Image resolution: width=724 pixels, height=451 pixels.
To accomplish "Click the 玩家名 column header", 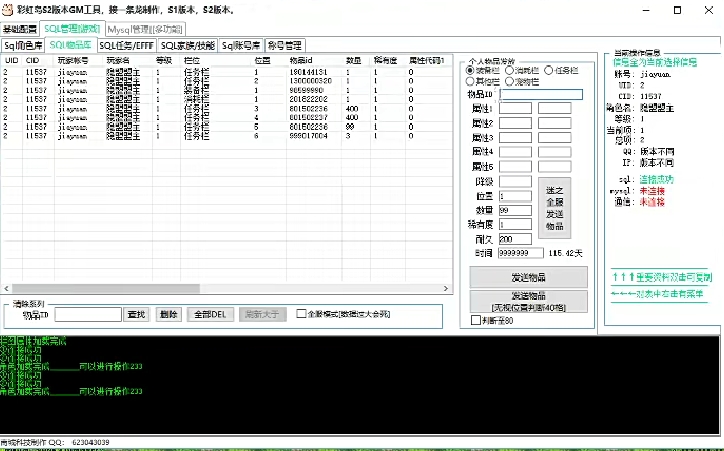I will (x=128, y=60).
